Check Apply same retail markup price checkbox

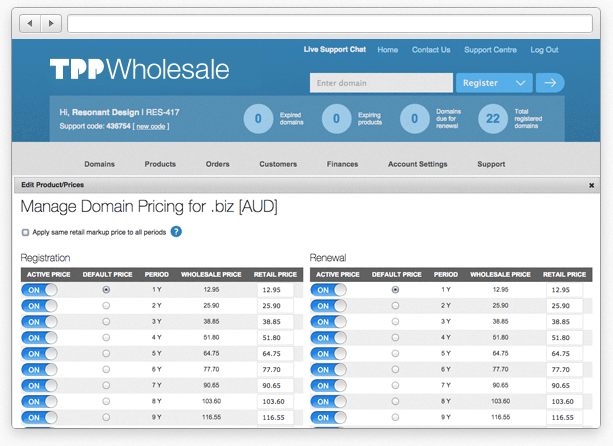[26, 232]
